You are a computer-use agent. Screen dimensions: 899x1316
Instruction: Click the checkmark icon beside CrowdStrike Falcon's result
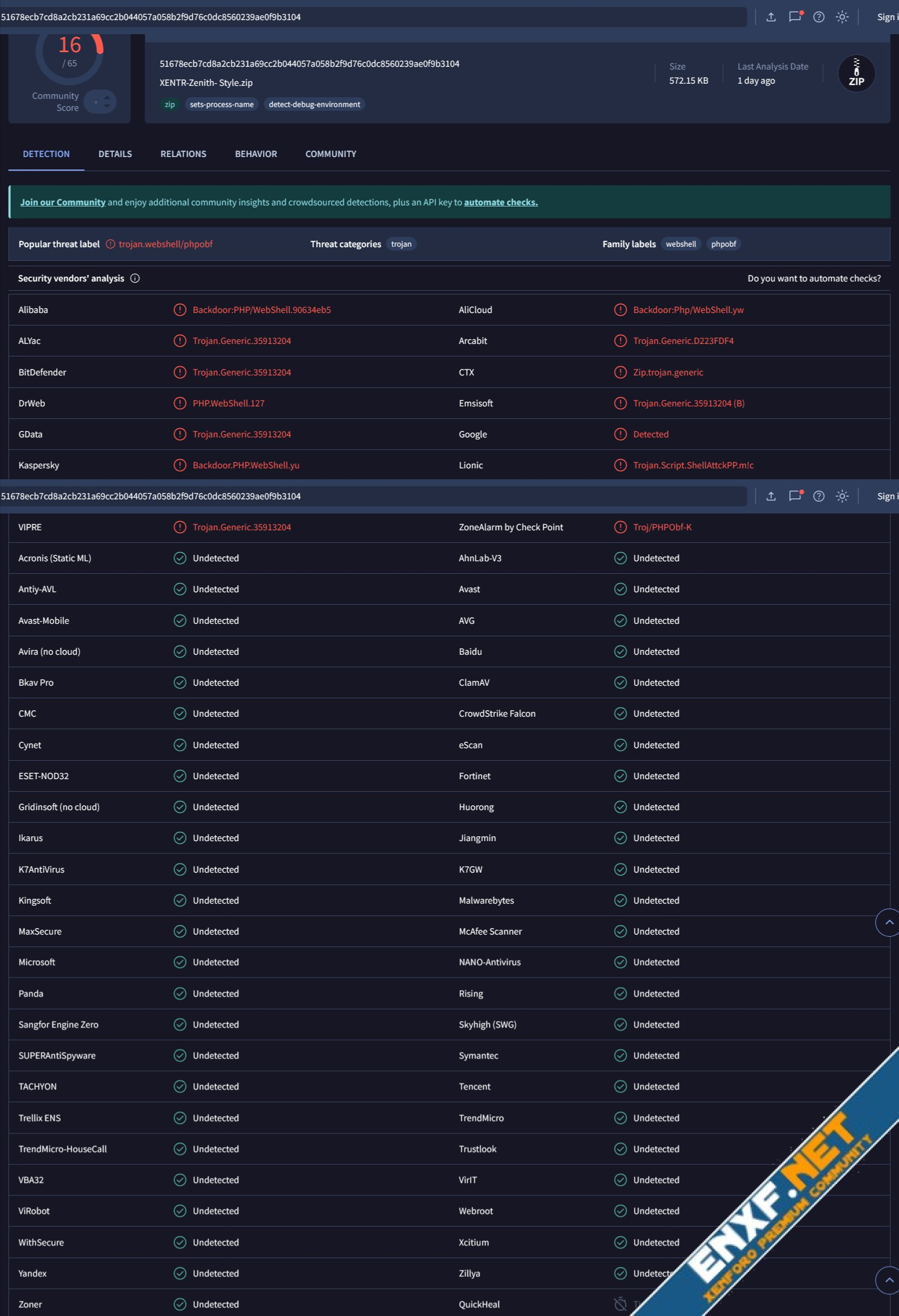[x=620, y=714]
